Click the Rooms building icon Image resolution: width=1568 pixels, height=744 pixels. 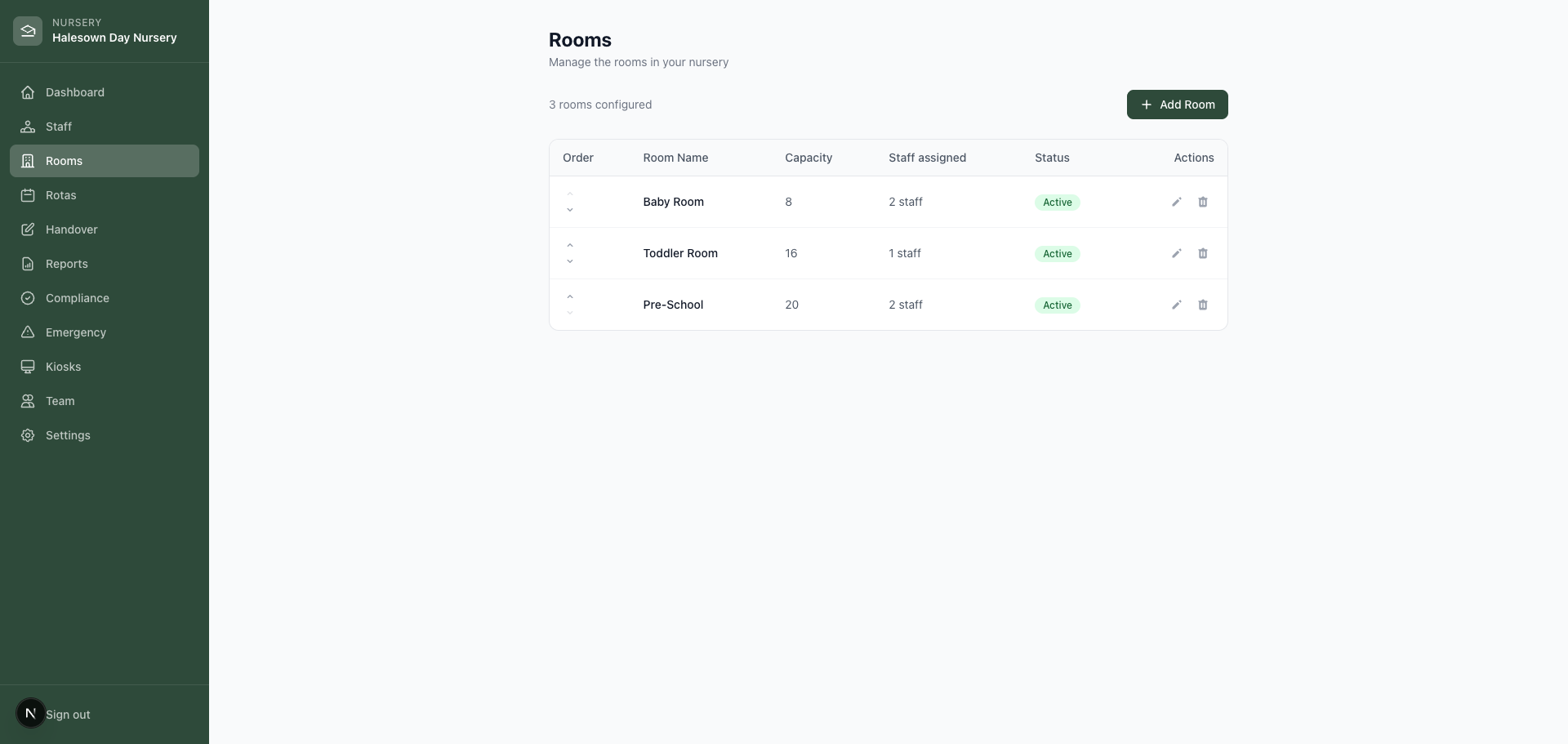(28, 161)
